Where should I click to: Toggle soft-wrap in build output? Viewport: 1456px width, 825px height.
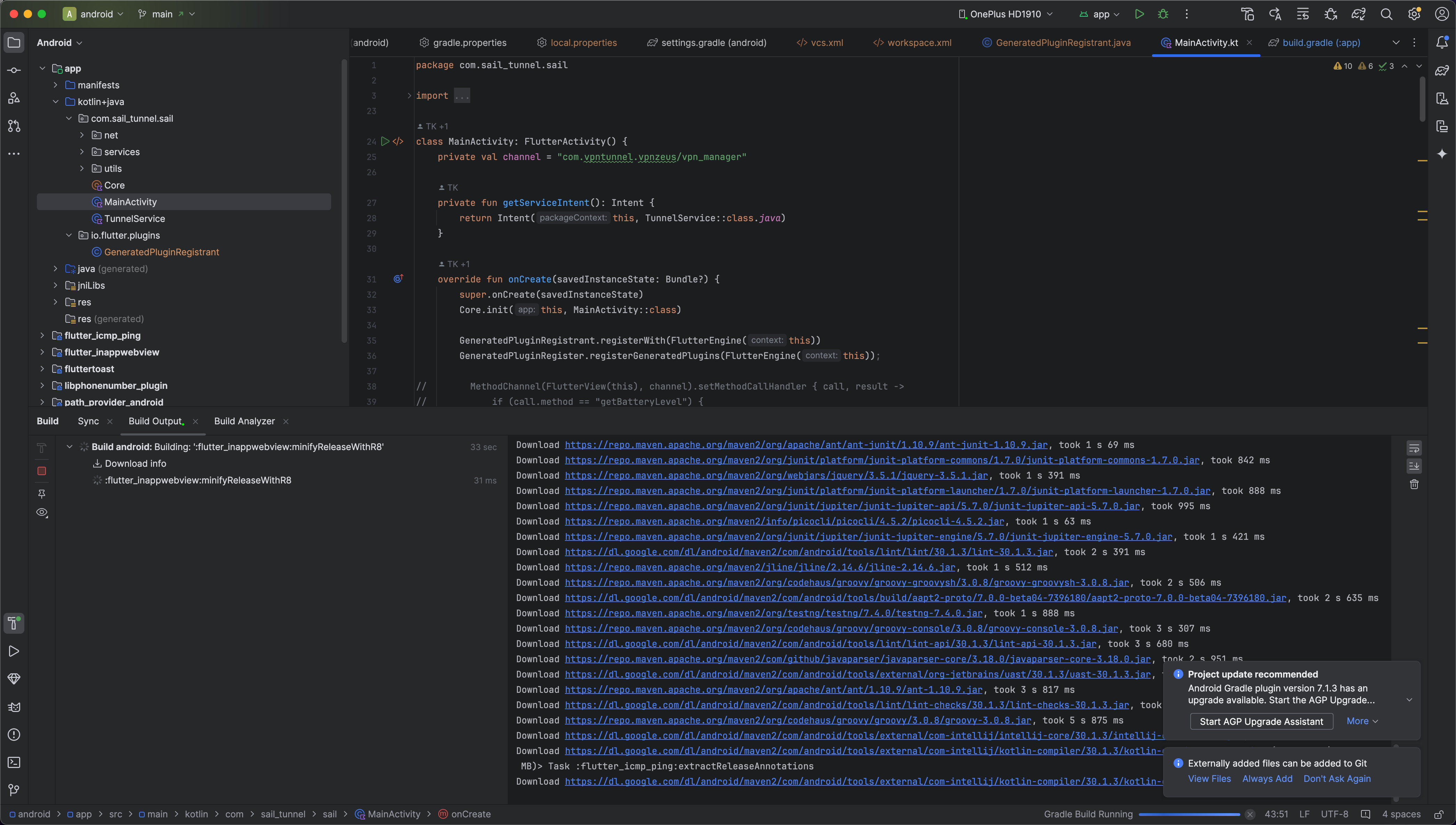(x=1414, y=448)
